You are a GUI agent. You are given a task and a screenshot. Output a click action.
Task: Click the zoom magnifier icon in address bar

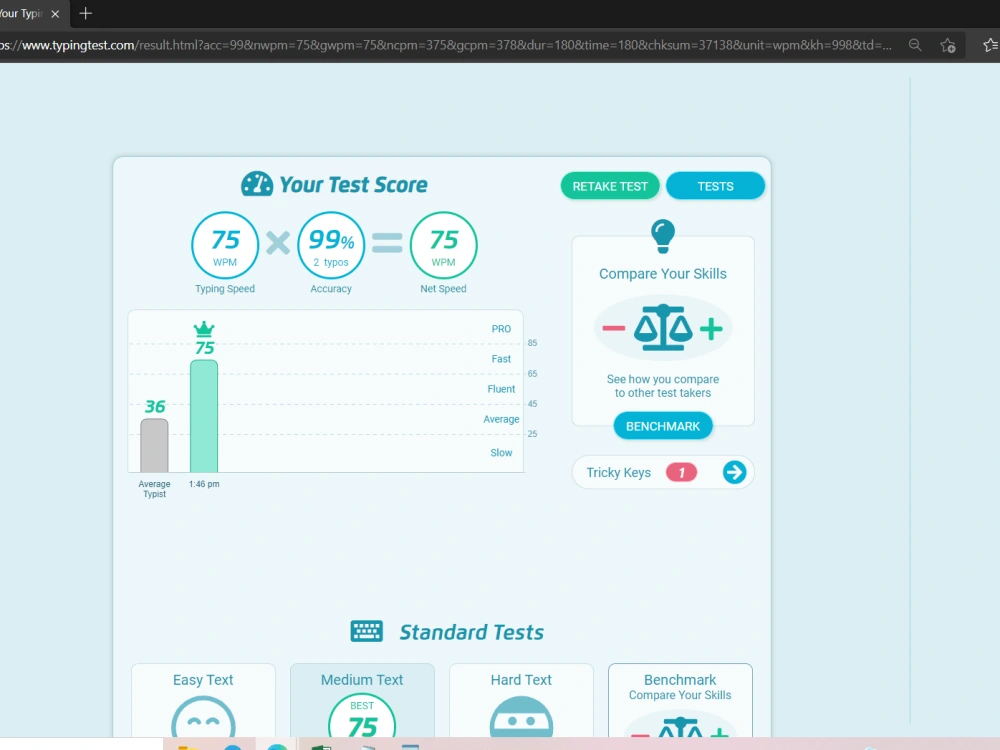click(x=915, y=45)
